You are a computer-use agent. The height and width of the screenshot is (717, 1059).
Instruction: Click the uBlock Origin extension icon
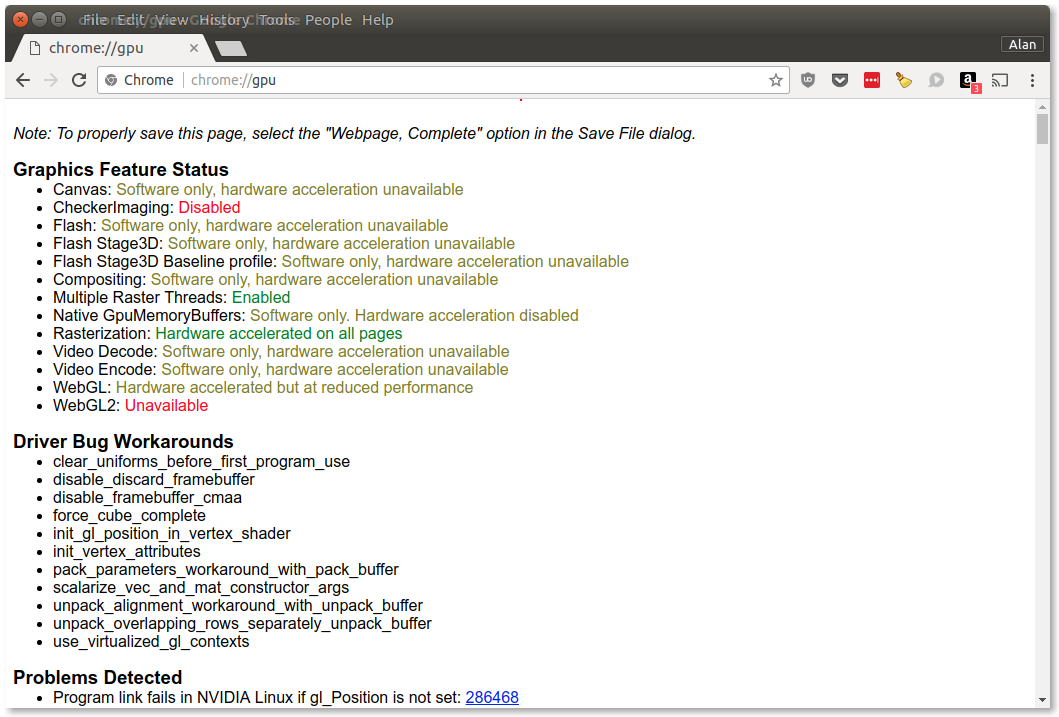[x=808, y=80]
